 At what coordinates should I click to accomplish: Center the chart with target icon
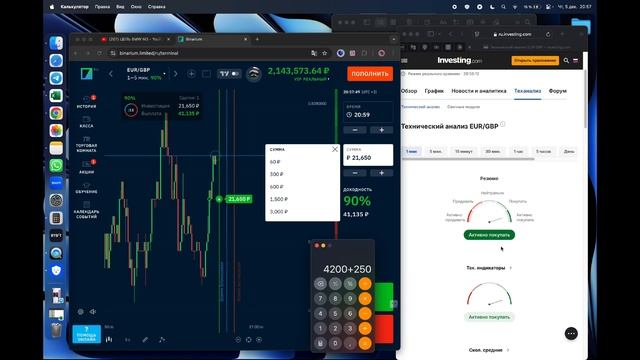pyautogui.click(x=249, y=340)
